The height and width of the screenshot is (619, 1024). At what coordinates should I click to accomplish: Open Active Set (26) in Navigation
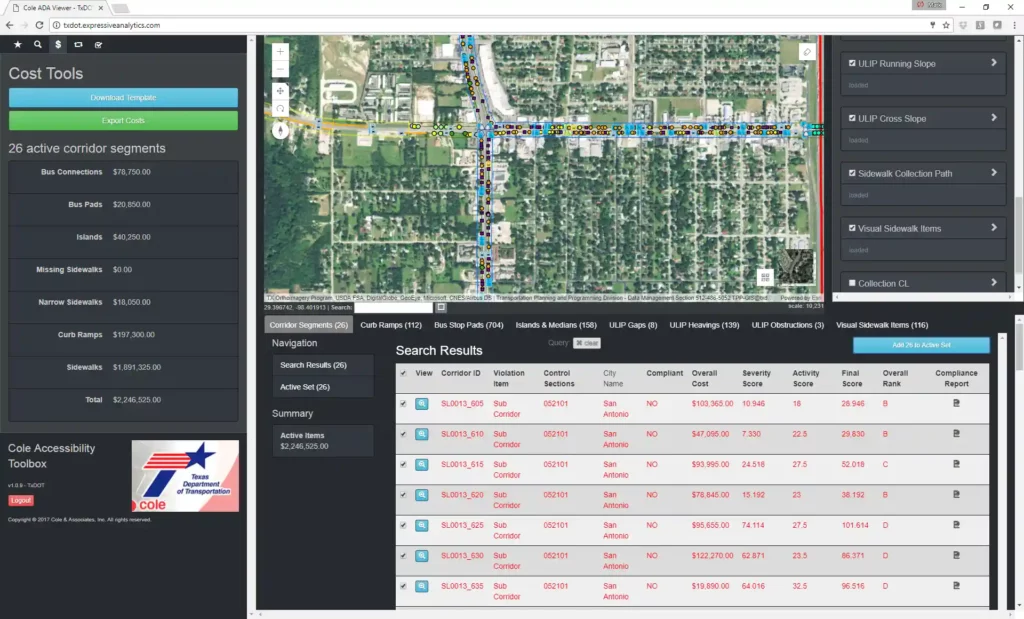323,387
